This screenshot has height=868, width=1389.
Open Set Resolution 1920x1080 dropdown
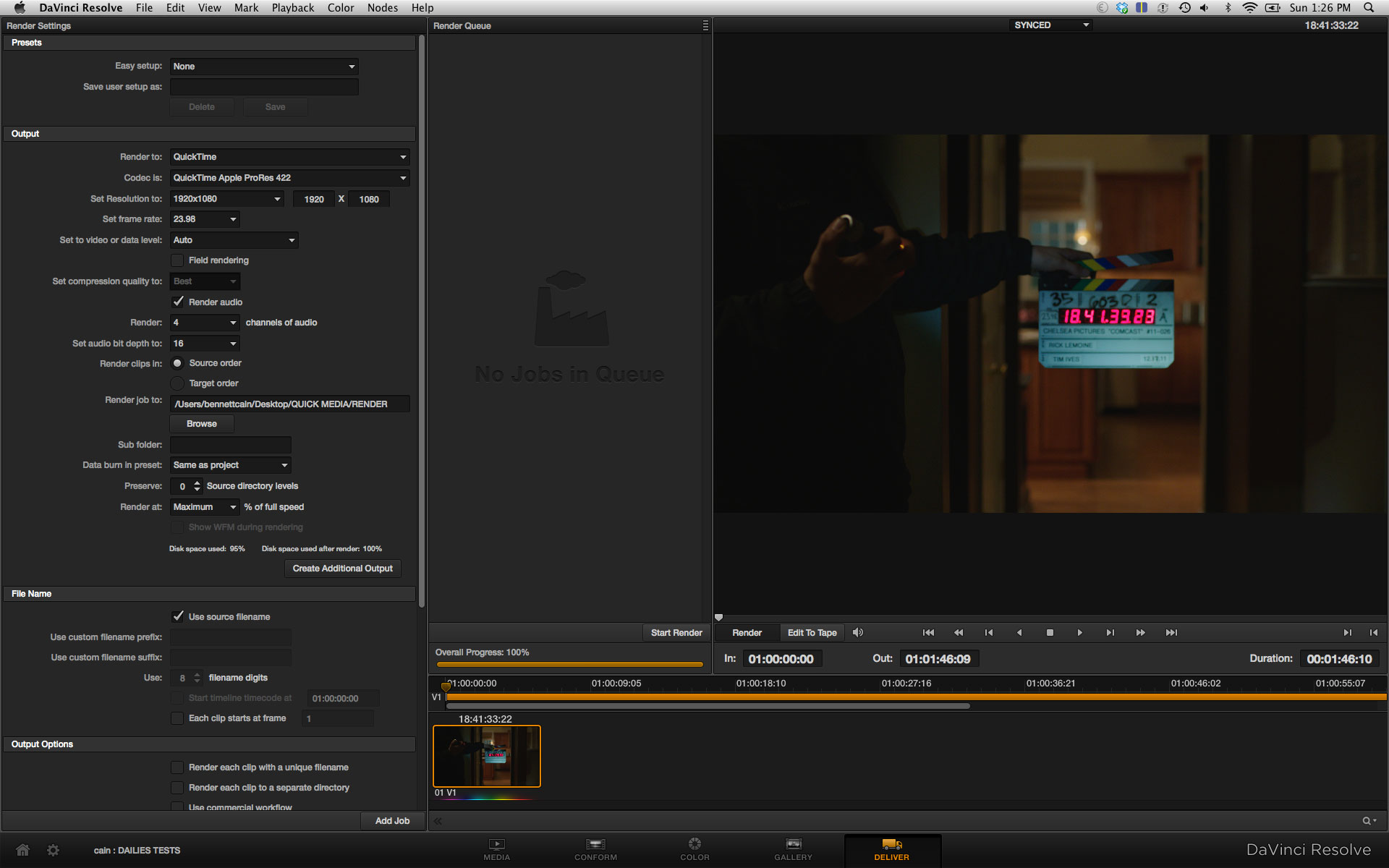pos(226,199)
